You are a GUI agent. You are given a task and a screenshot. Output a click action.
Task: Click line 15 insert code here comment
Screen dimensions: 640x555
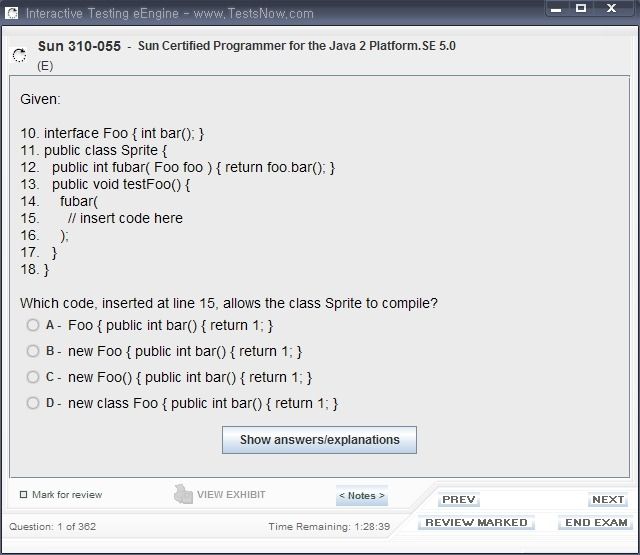pyautogui.click(x=125, y=218)
